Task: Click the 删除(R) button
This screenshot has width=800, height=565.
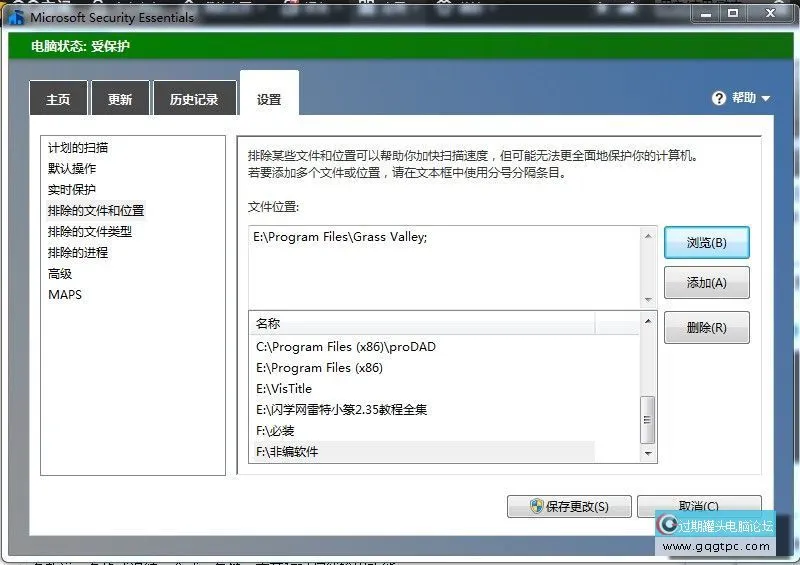Action: click(x=707, y=327)
